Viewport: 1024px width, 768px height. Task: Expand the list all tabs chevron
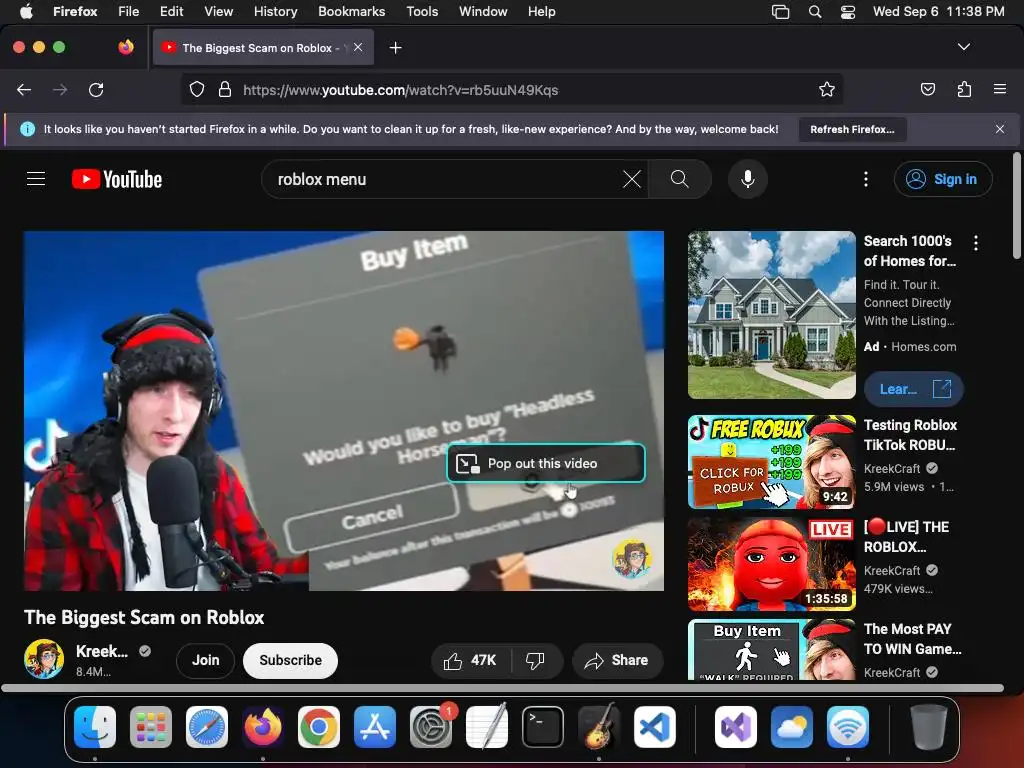pos(964,47)
